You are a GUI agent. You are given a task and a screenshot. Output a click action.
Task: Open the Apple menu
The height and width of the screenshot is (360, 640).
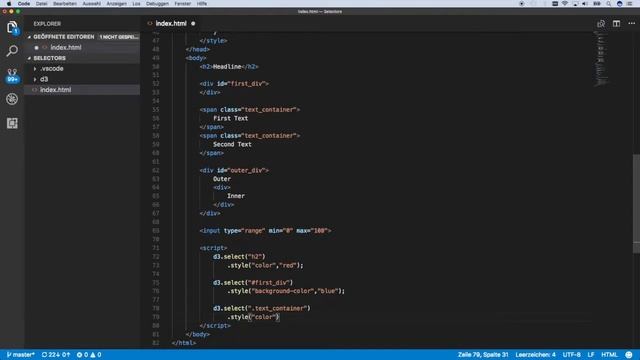click(9, 4)
